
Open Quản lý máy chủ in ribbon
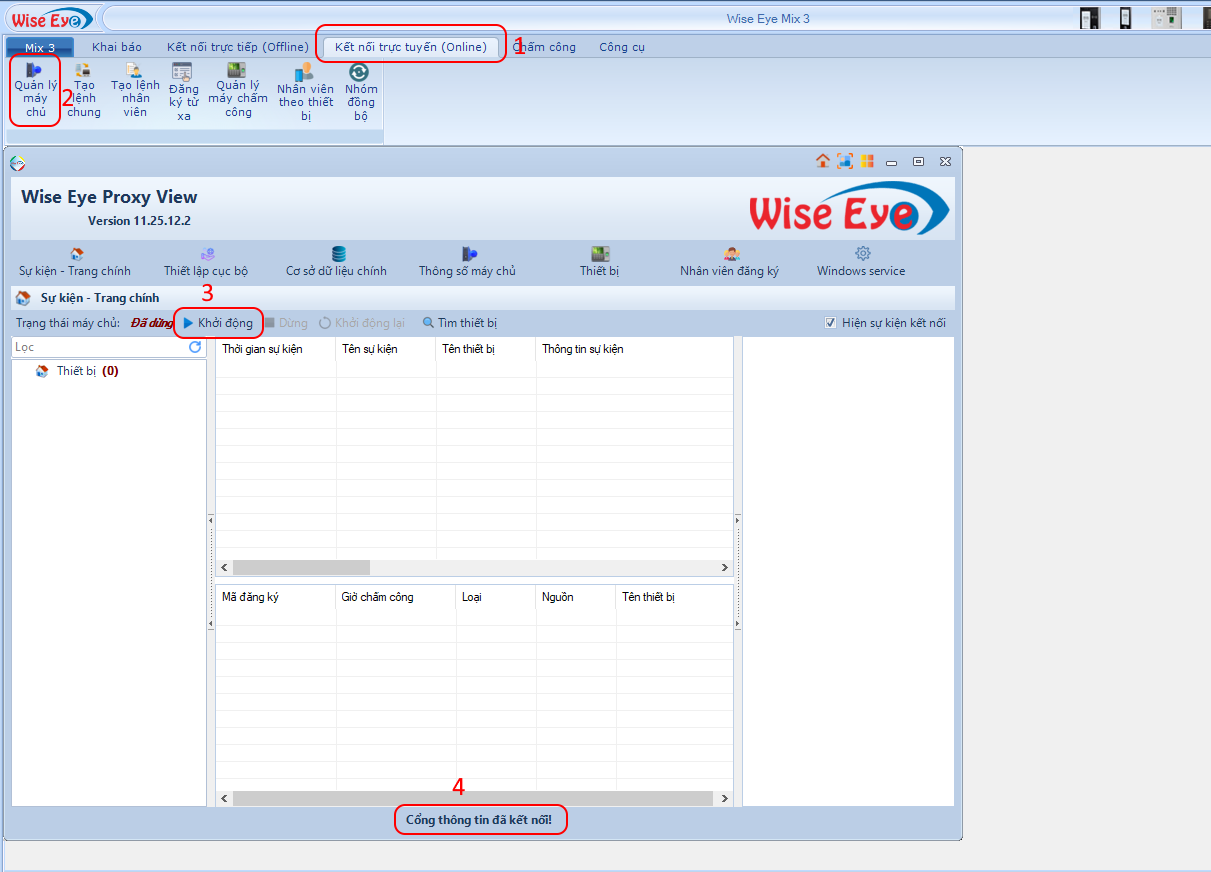(35, 88)
